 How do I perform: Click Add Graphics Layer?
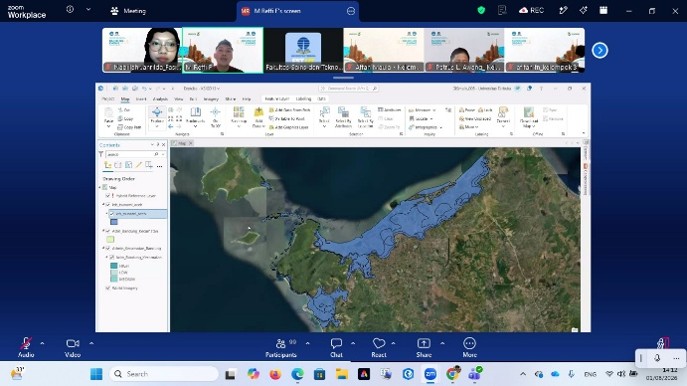(289, 127)
